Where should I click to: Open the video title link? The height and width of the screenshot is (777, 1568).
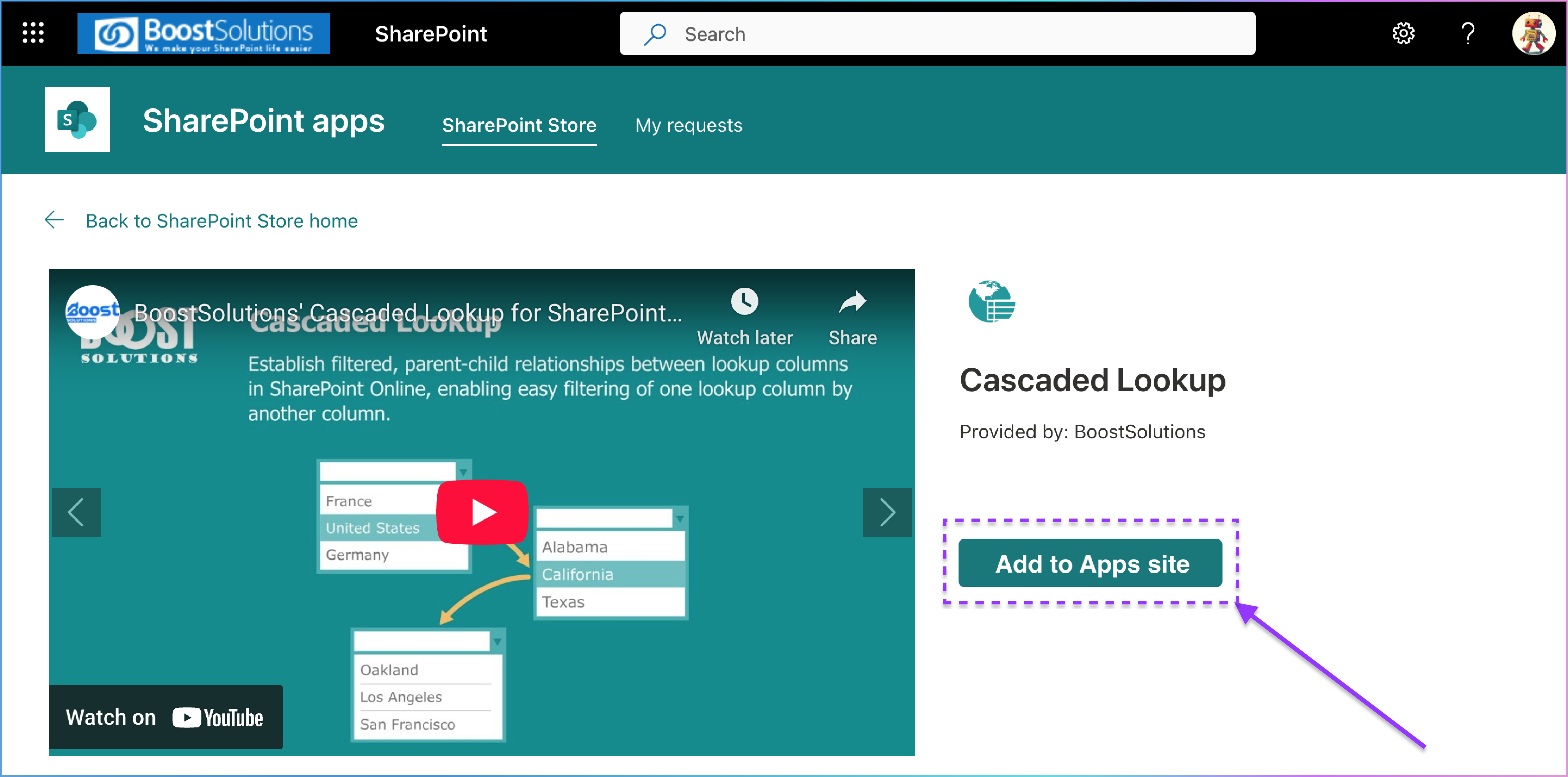[408, 313]
